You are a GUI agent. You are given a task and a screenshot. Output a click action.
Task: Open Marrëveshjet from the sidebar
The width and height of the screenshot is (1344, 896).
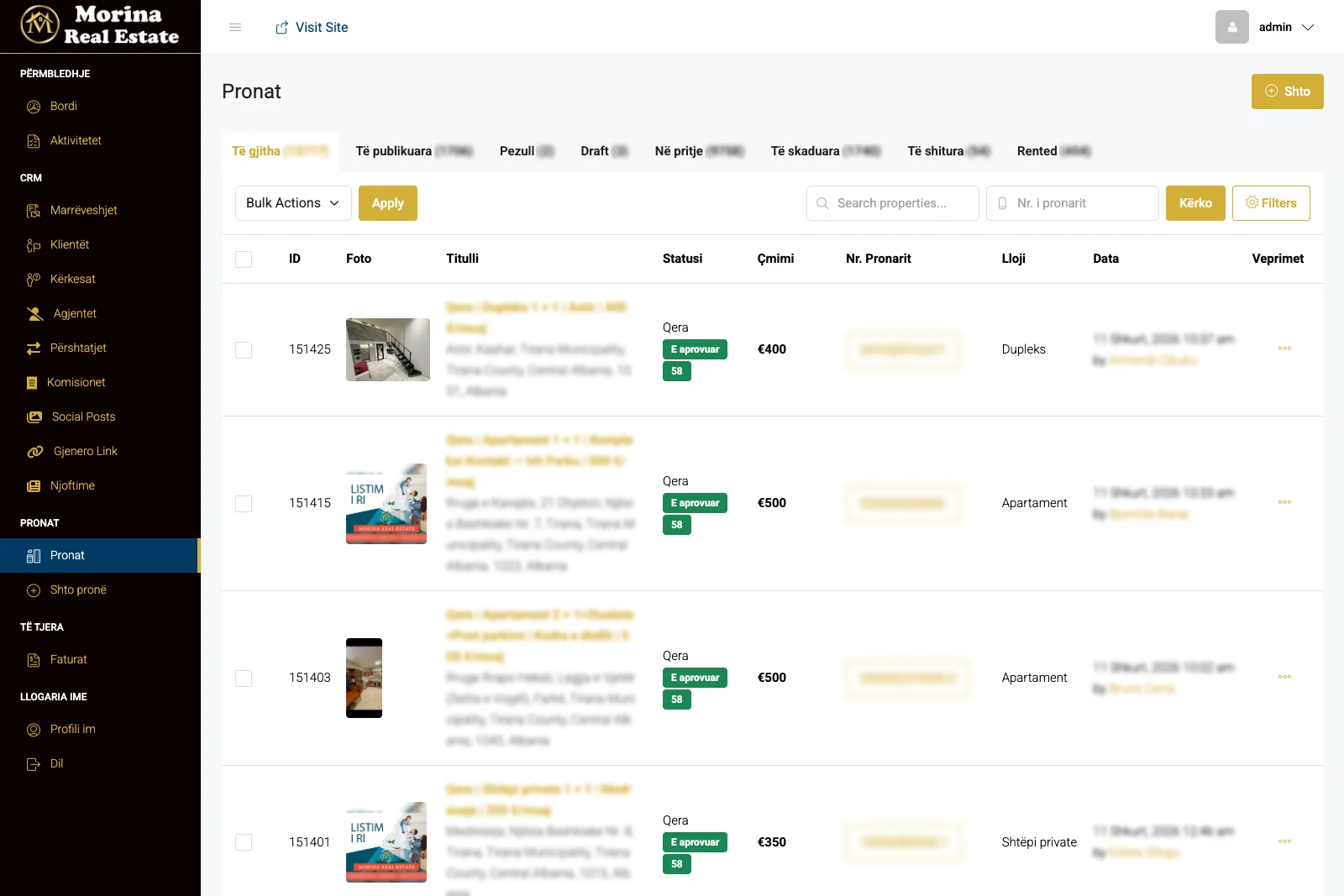pyautogui.click(x=83, y=210)
